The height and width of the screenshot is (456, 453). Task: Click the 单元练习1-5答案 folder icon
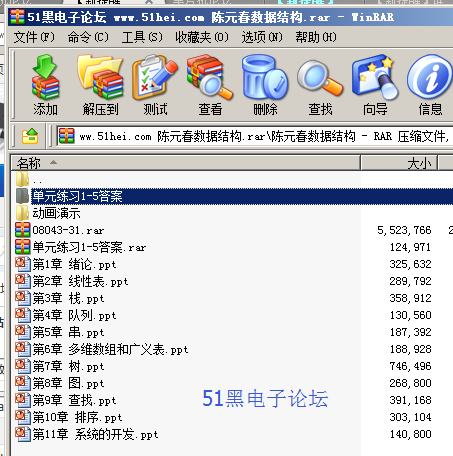[x=22, y=196]
